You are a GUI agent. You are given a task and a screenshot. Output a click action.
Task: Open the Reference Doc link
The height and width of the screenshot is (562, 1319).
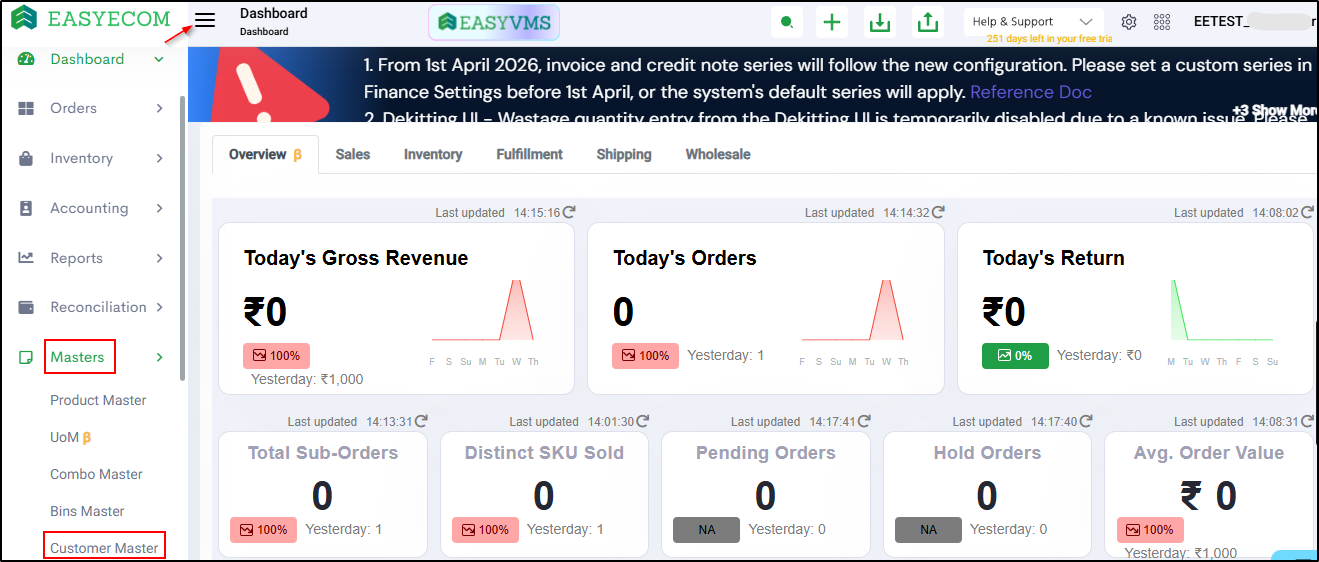pos(1031,92)
